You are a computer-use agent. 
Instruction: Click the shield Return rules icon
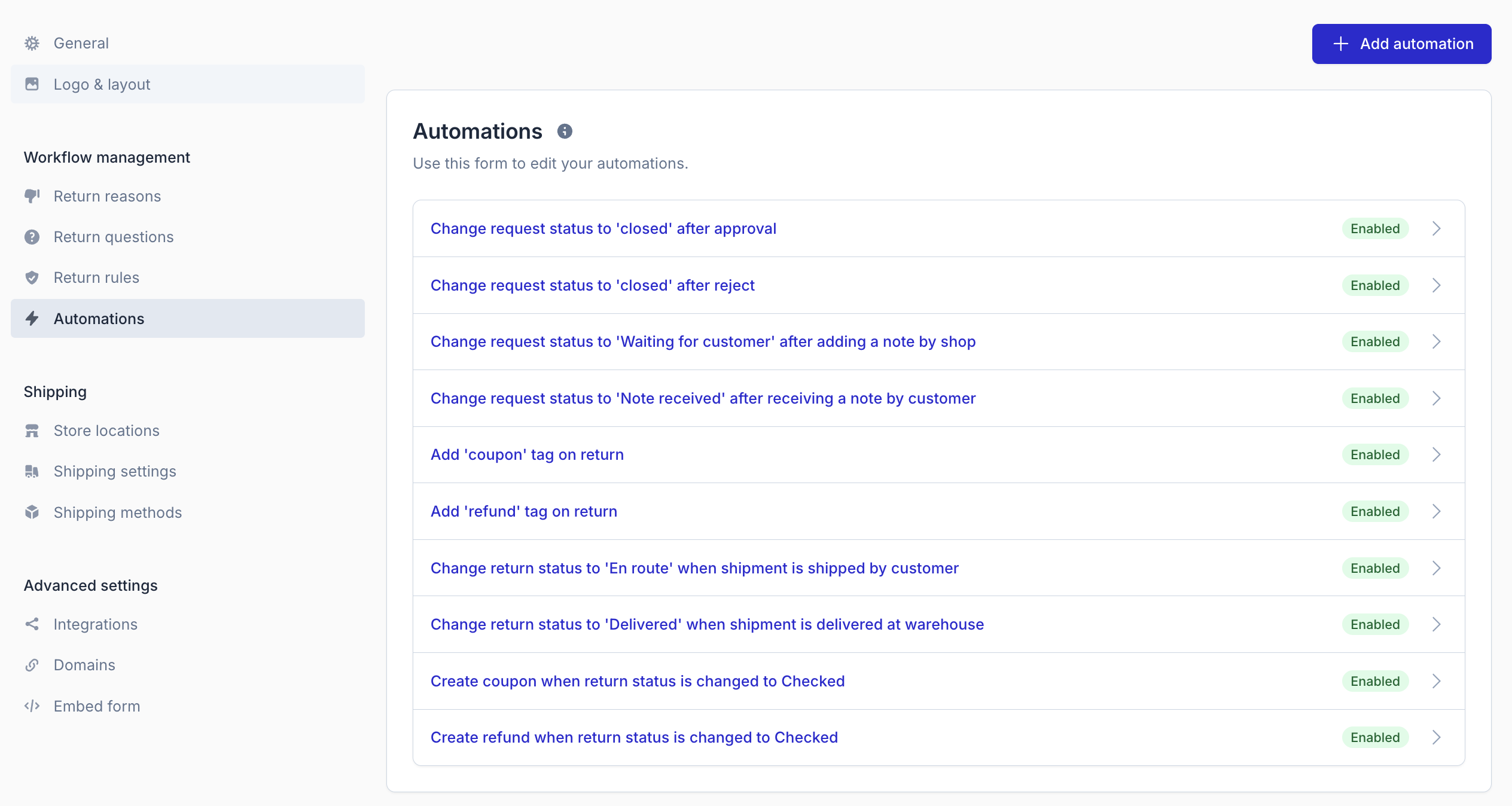(x=32, y=277)
